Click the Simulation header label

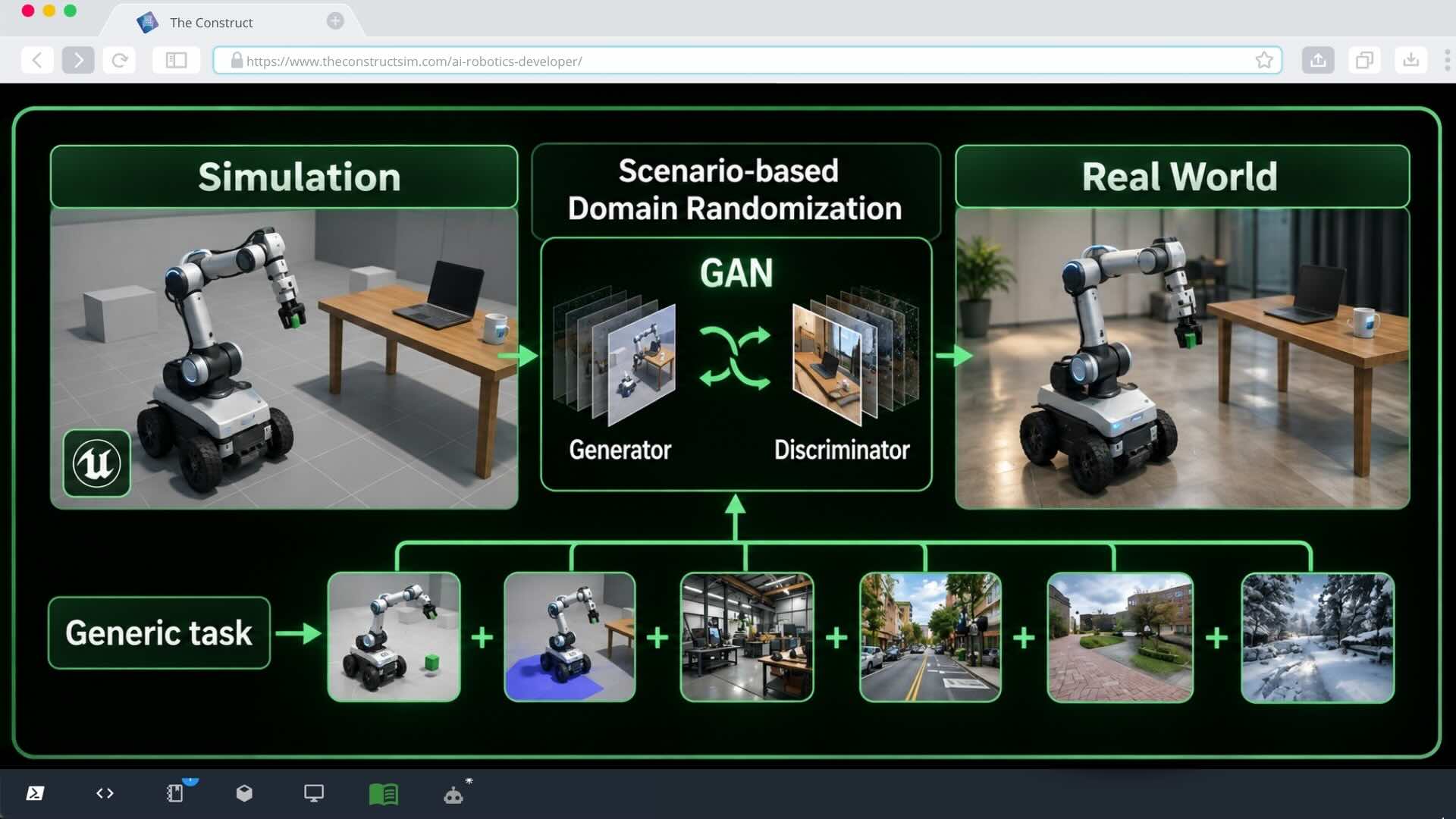284,177
